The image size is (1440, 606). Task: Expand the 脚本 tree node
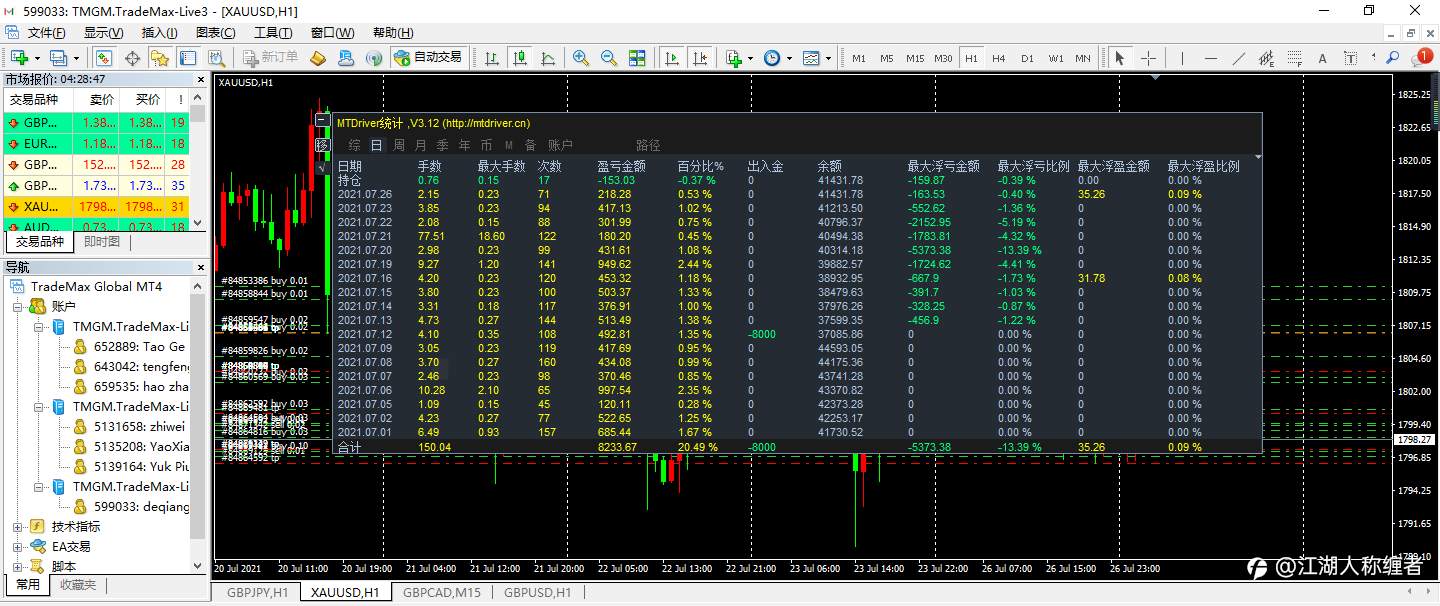pyautogui.click(x=17, y=566)
